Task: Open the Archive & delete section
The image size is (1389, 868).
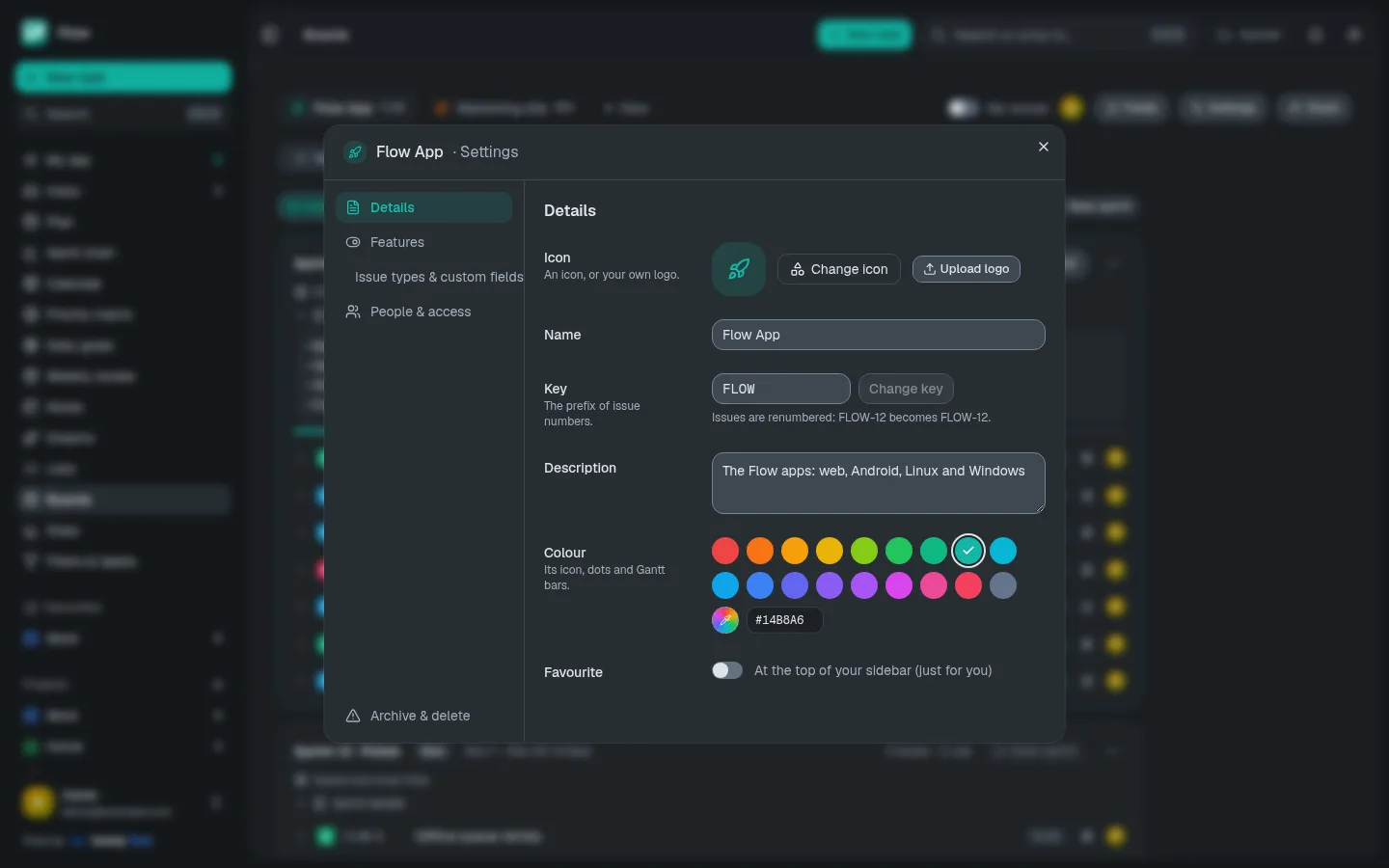Action: [423, 716]
